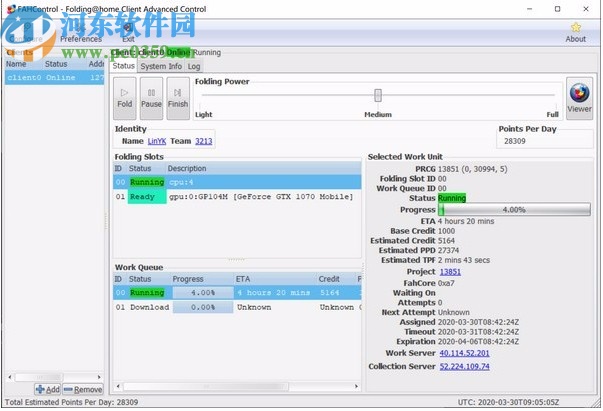Click Folding Slots Description column header
The width and height of the screenshot is (603, 411).
263,168
